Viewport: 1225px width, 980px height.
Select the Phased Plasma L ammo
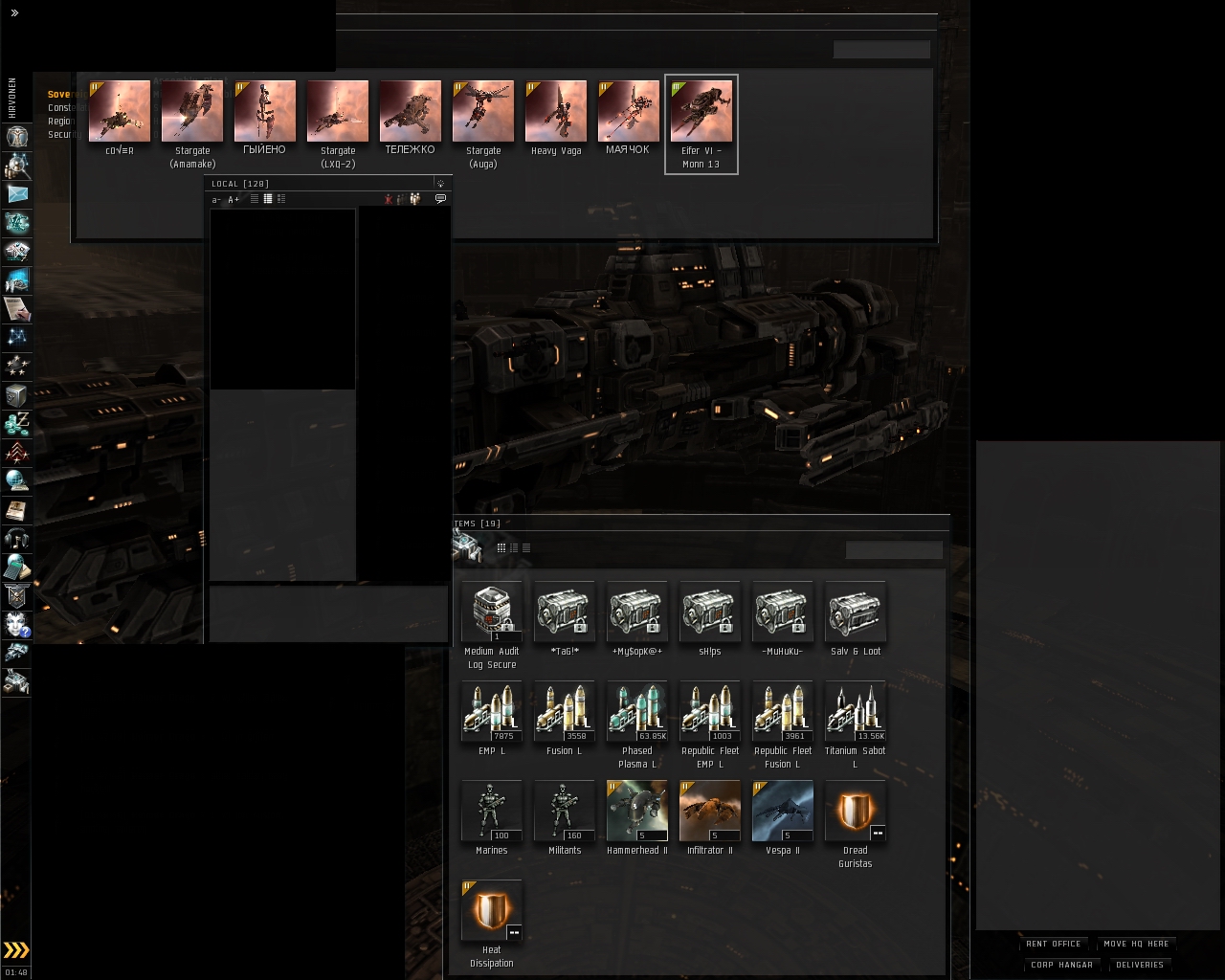pos(637,725)
